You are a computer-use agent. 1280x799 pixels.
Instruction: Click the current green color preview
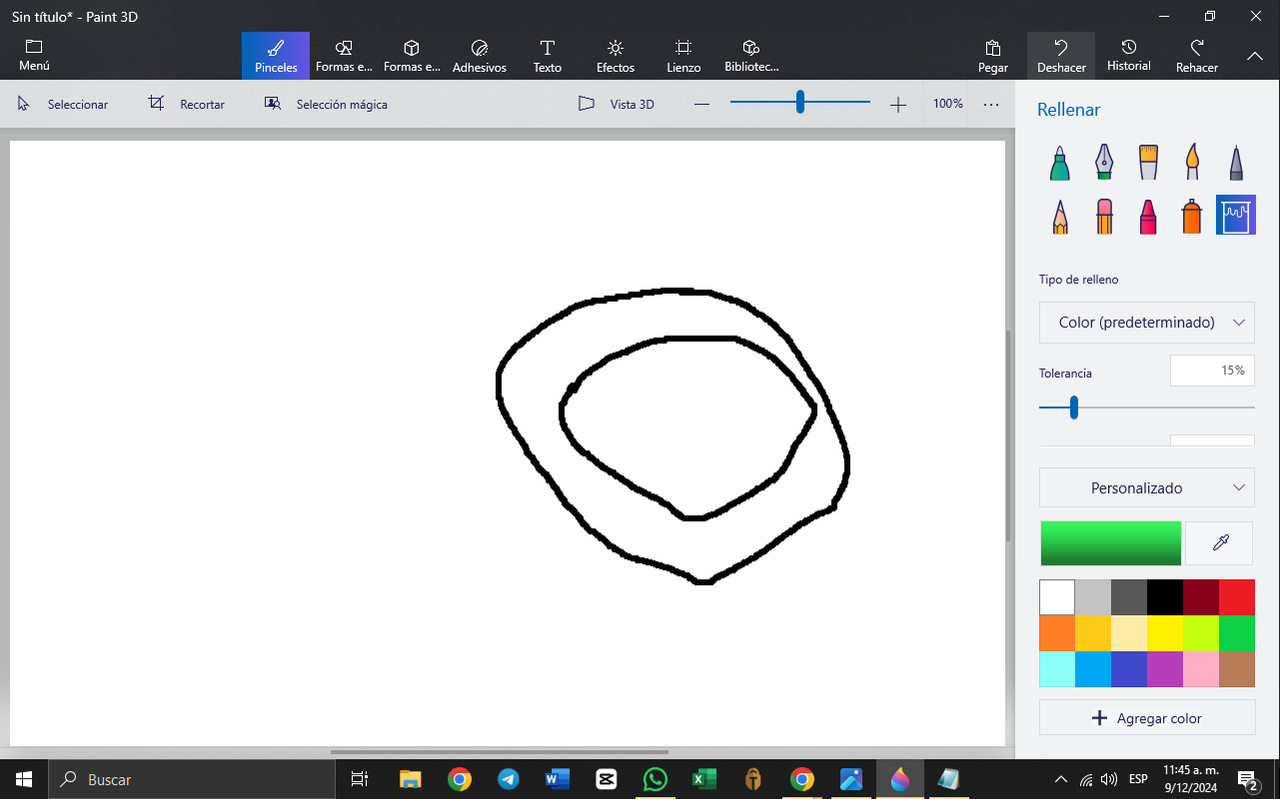point(1111,543)
